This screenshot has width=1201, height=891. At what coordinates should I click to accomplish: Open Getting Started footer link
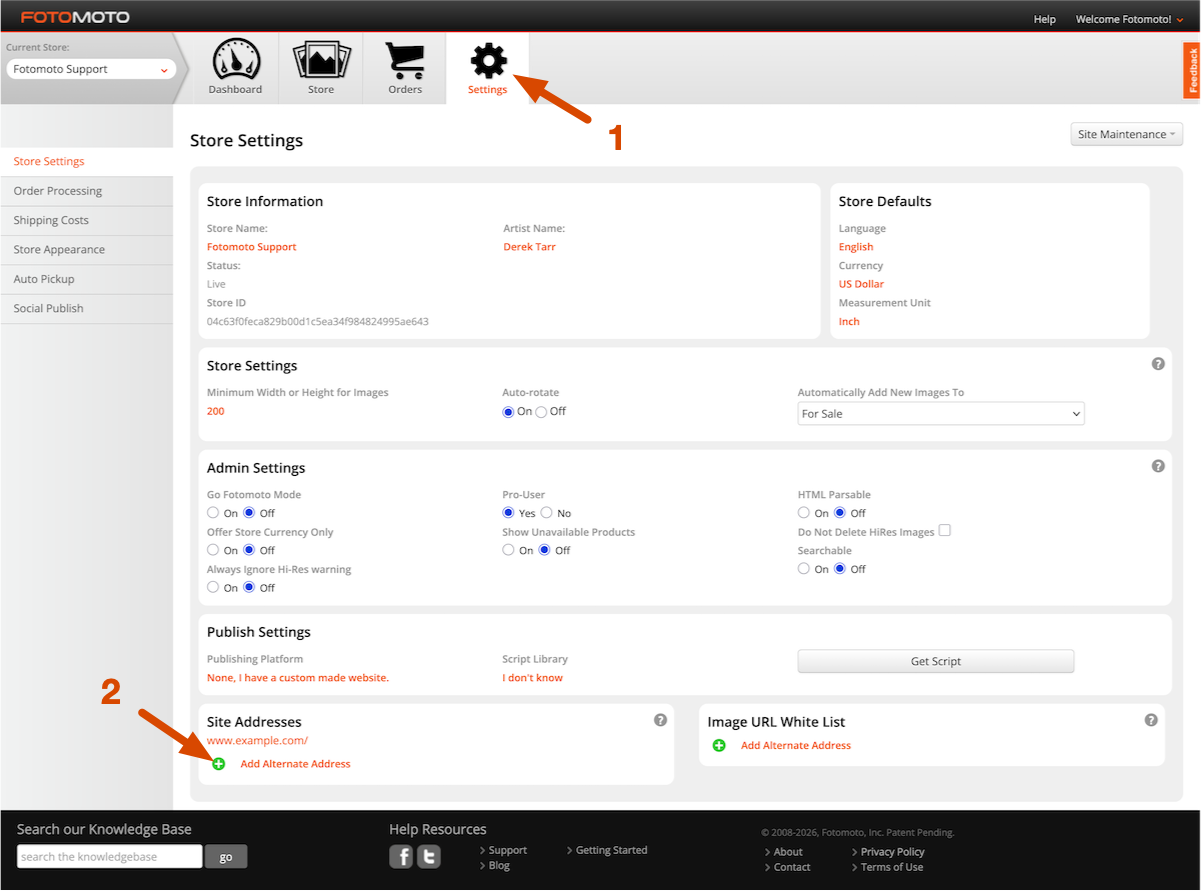(611, 851)
